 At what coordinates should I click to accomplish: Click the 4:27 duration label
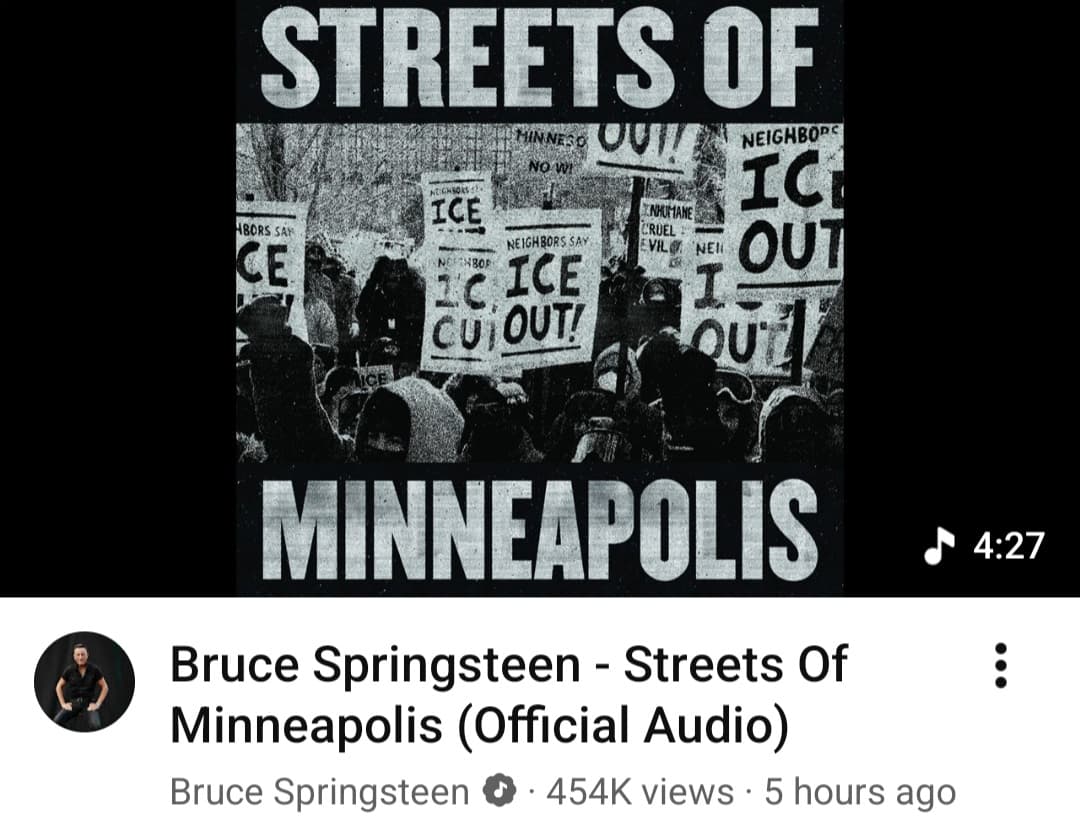click(1009, 546)
